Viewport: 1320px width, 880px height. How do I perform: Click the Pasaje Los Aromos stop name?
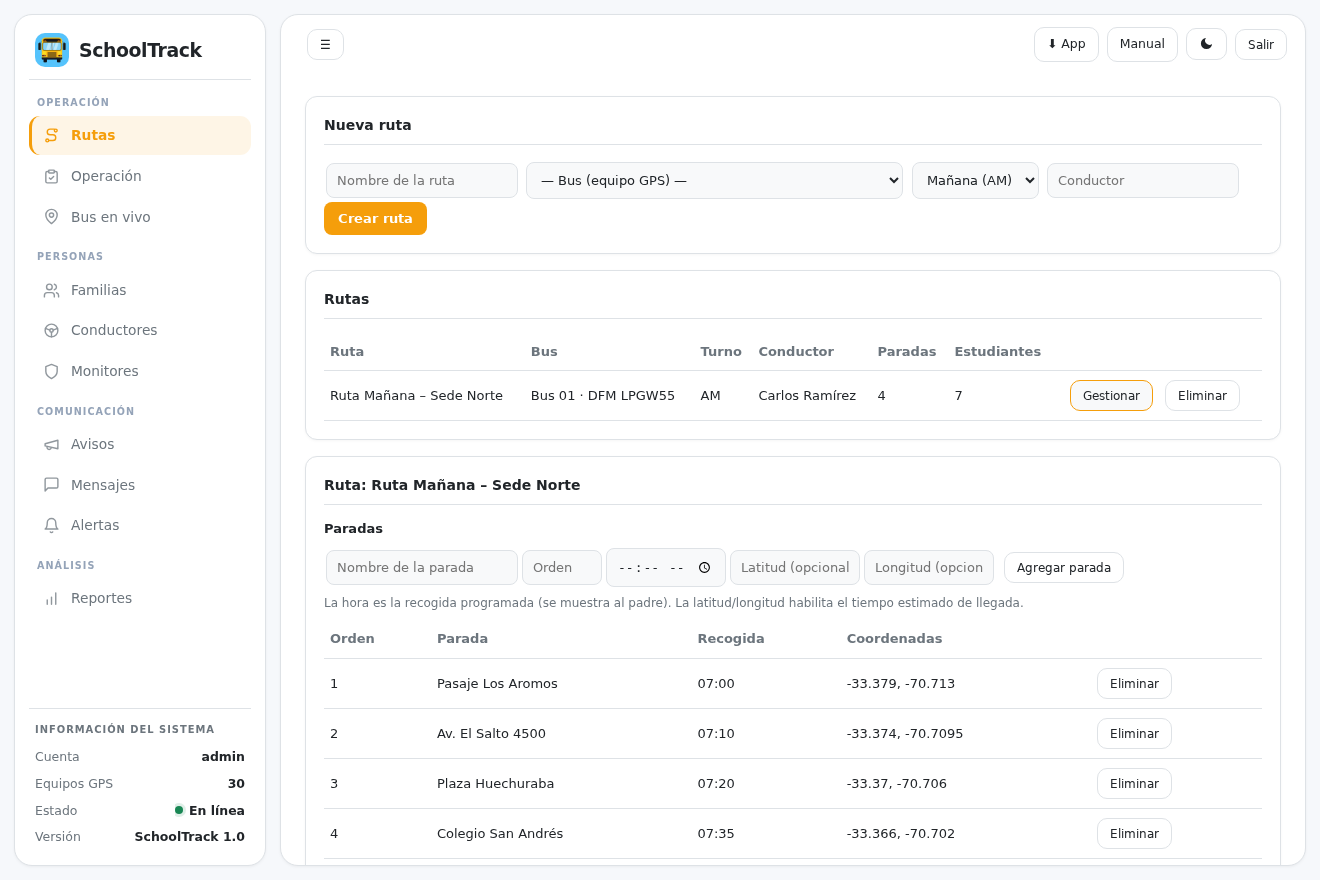tap(497, 684)
